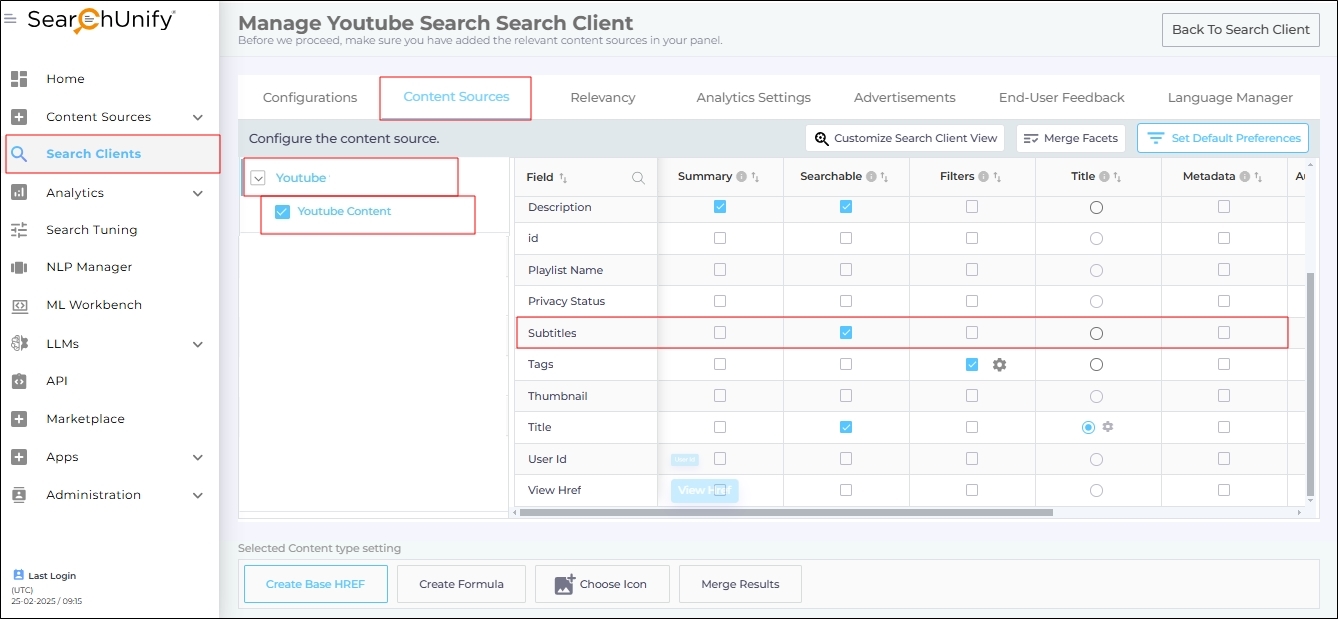
Task: Uncheck the Youtube Content checkbox
Action: coord(282,212)
